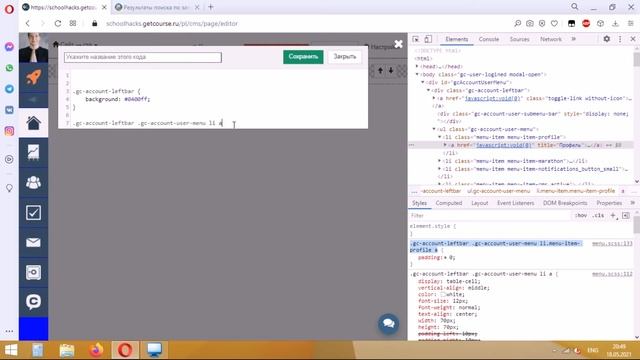640x360 pixels.
Task: Open a new browser tab
Action: point(211,7)
